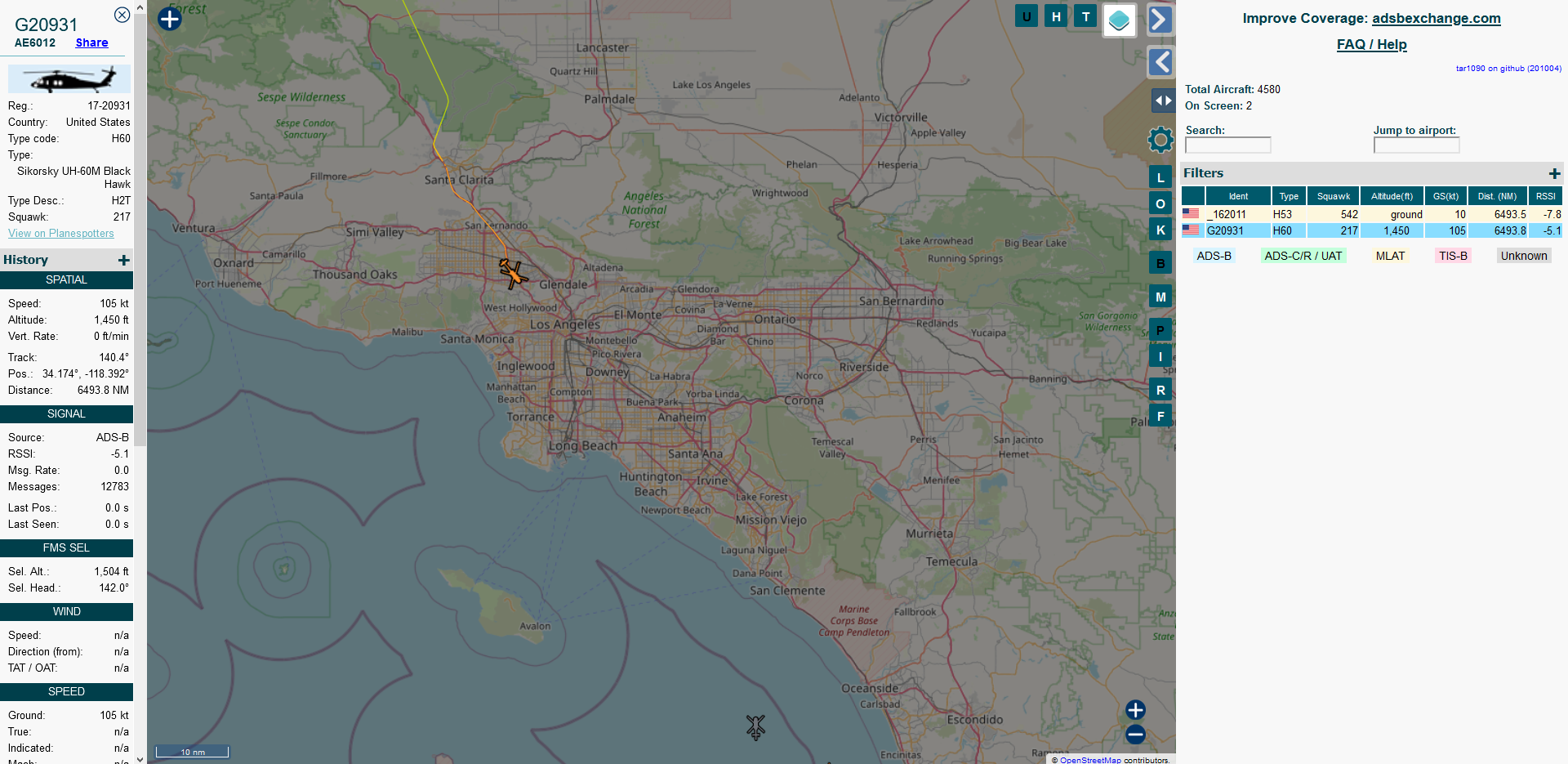Zoom in with the map plus button
The width and height of the screenshot is (1568, 764).
[1135, 709]
